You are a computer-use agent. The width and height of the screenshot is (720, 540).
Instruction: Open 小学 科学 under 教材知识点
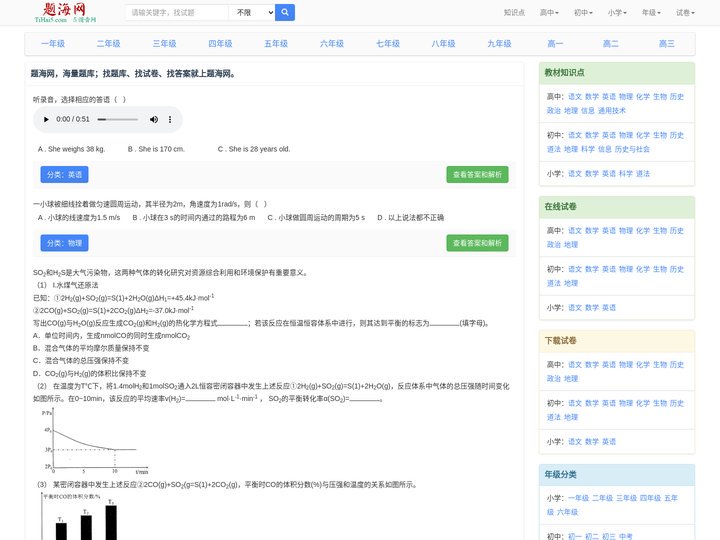click(x=625, y=174)
